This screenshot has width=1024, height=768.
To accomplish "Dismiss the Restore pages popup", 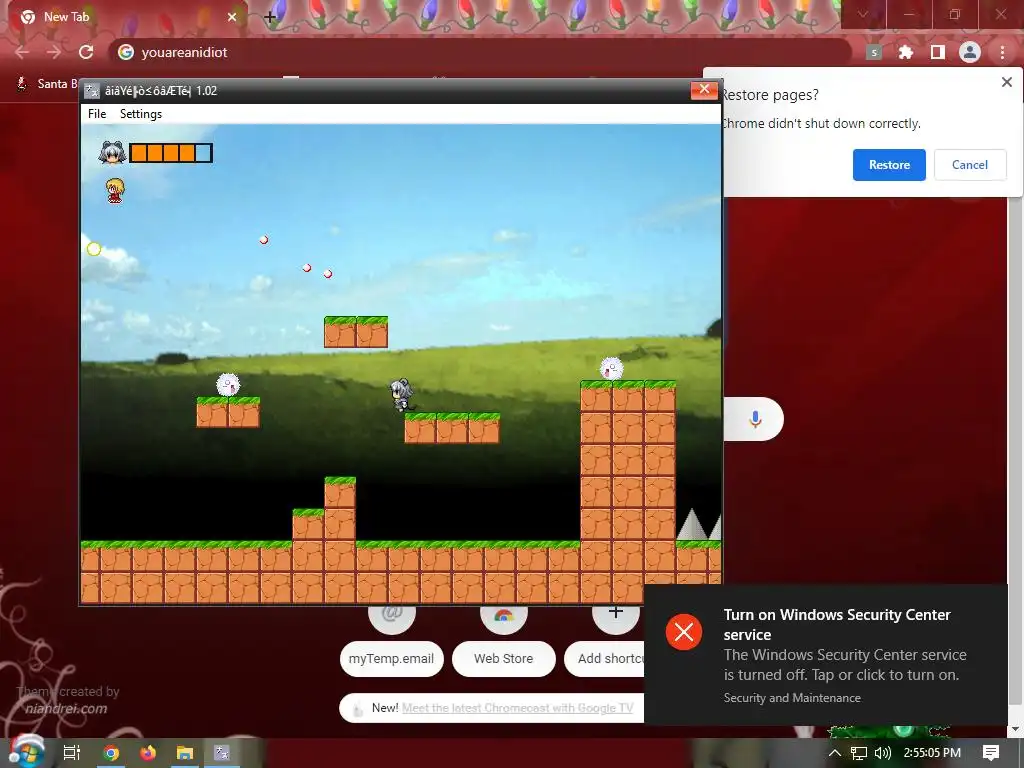I will (1006, 82).
